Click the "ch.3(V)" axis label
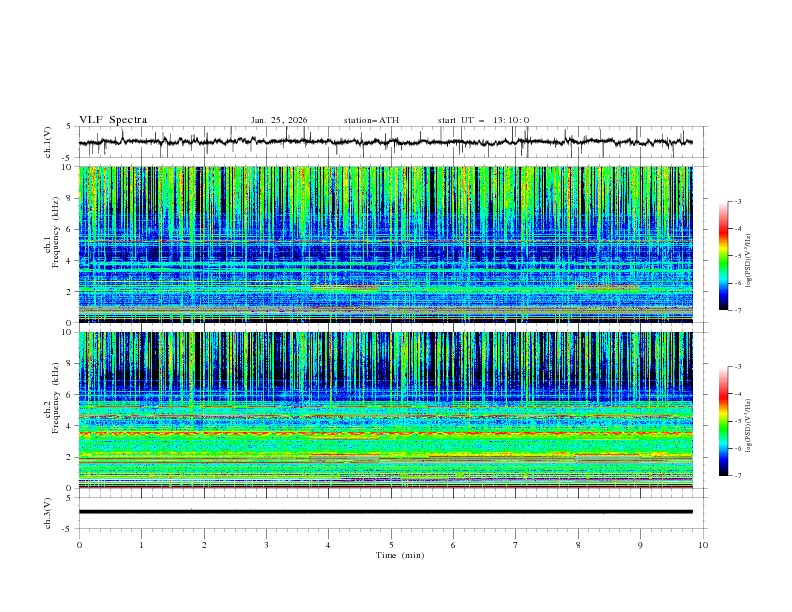Viewport: 792px width, 612px height. click(48, 513)
